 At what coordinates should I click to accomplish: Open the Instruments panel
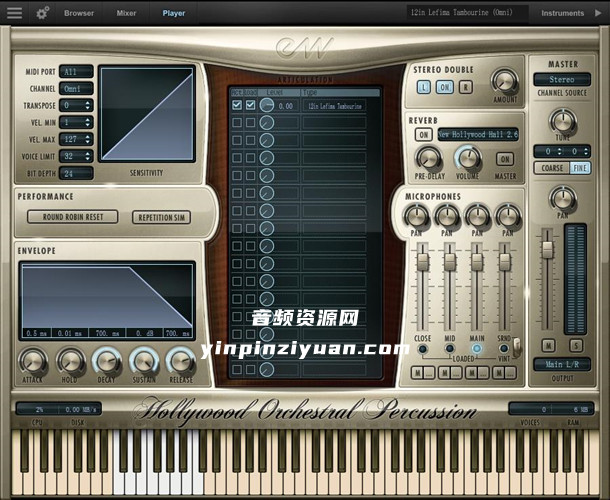tap(563, 13)
